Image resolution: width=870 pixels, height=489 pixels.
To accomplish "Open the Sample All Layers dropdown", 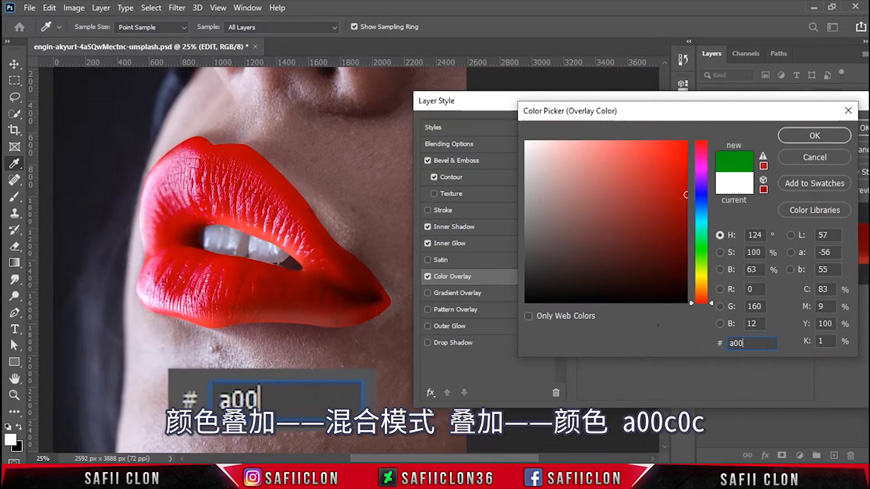I will (281, 27).
